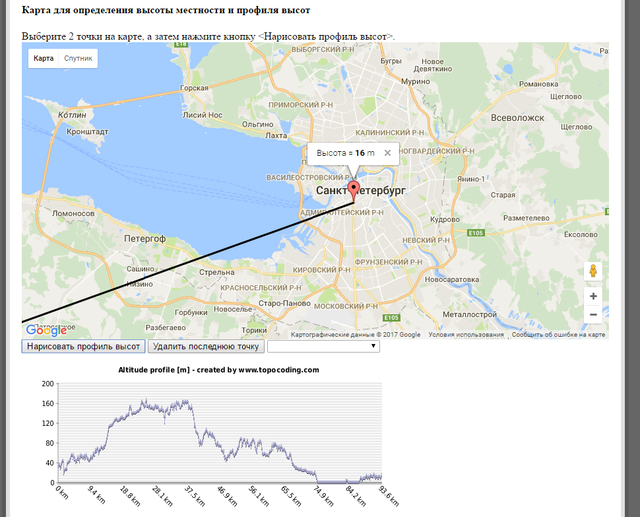The image size is (640, 517).
Task: Open Условия использования link
Action: 467,335
